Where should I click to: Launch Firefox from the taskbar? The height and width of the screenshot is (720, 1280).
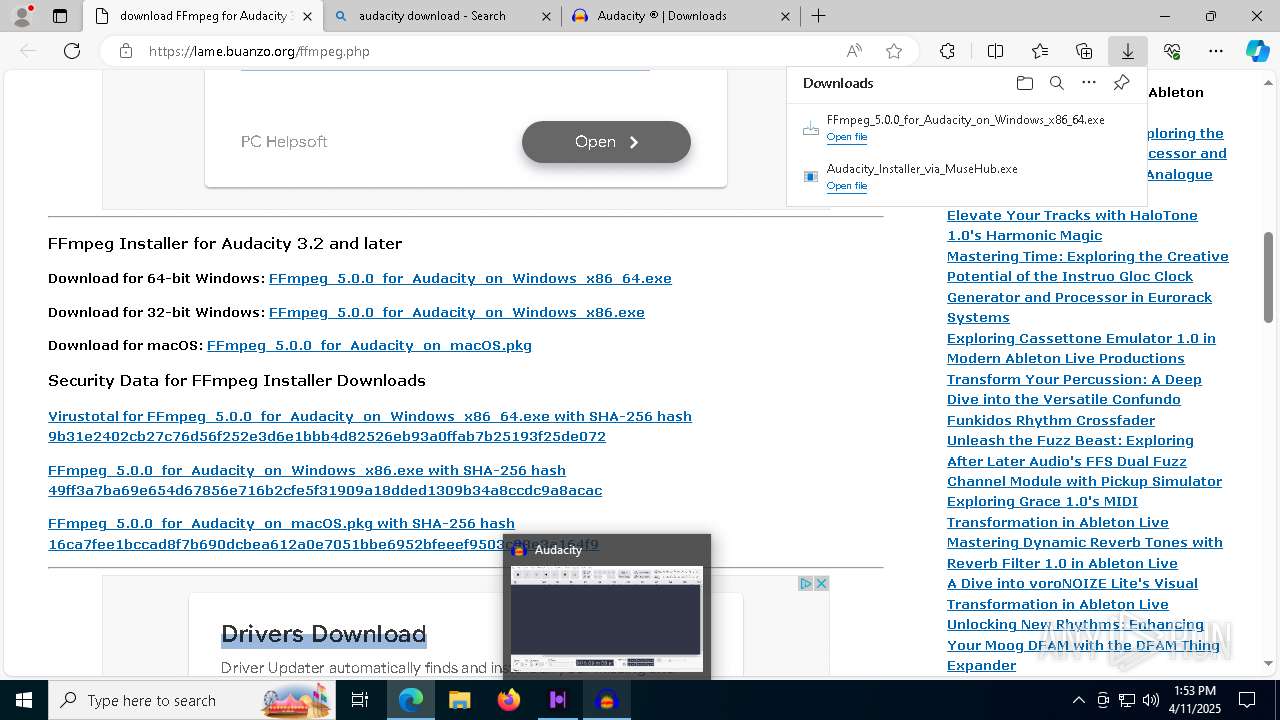[x=508, y=700]
